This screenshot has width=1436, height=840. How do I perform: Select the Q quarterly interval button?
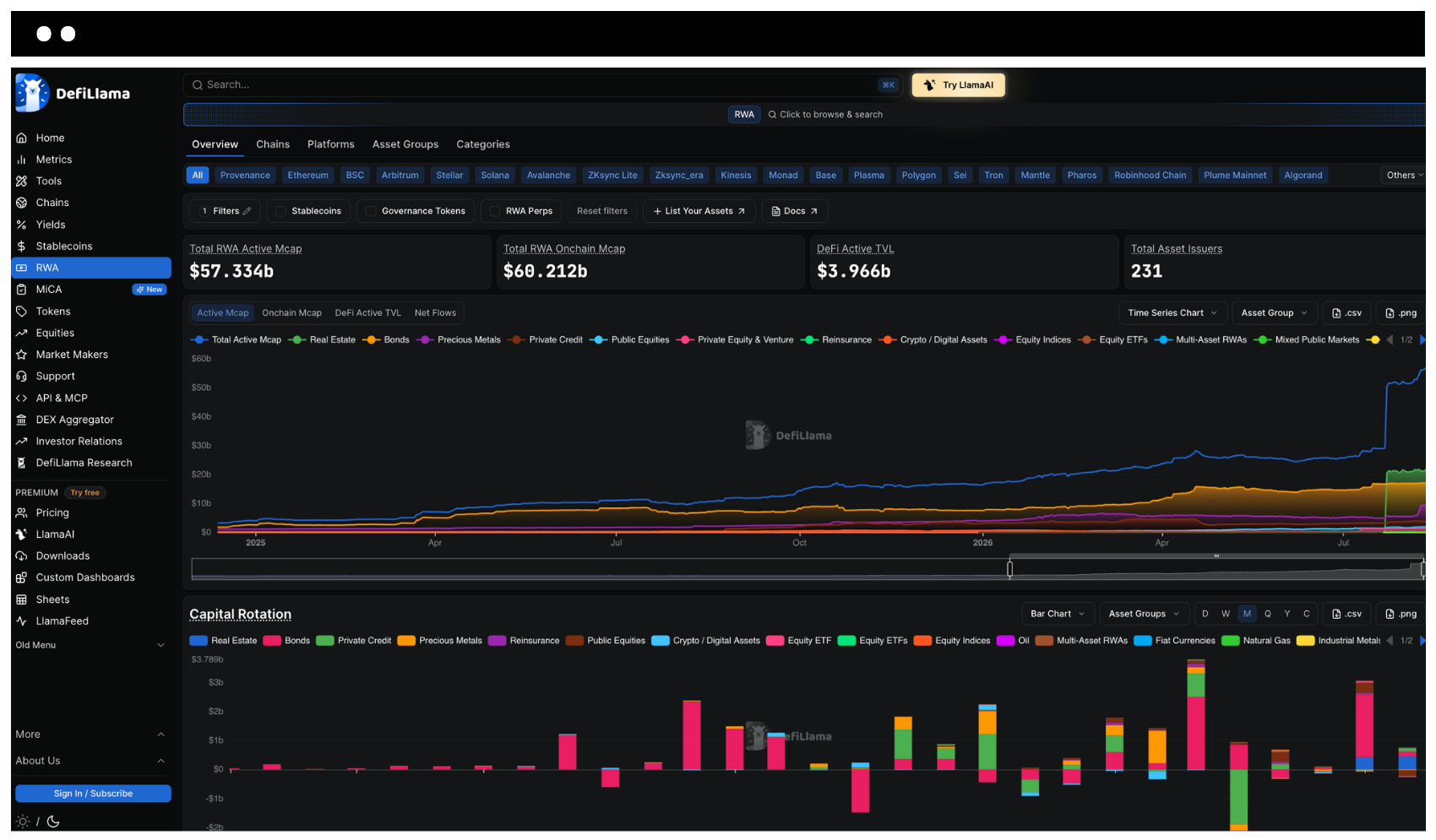[1267, 614]
